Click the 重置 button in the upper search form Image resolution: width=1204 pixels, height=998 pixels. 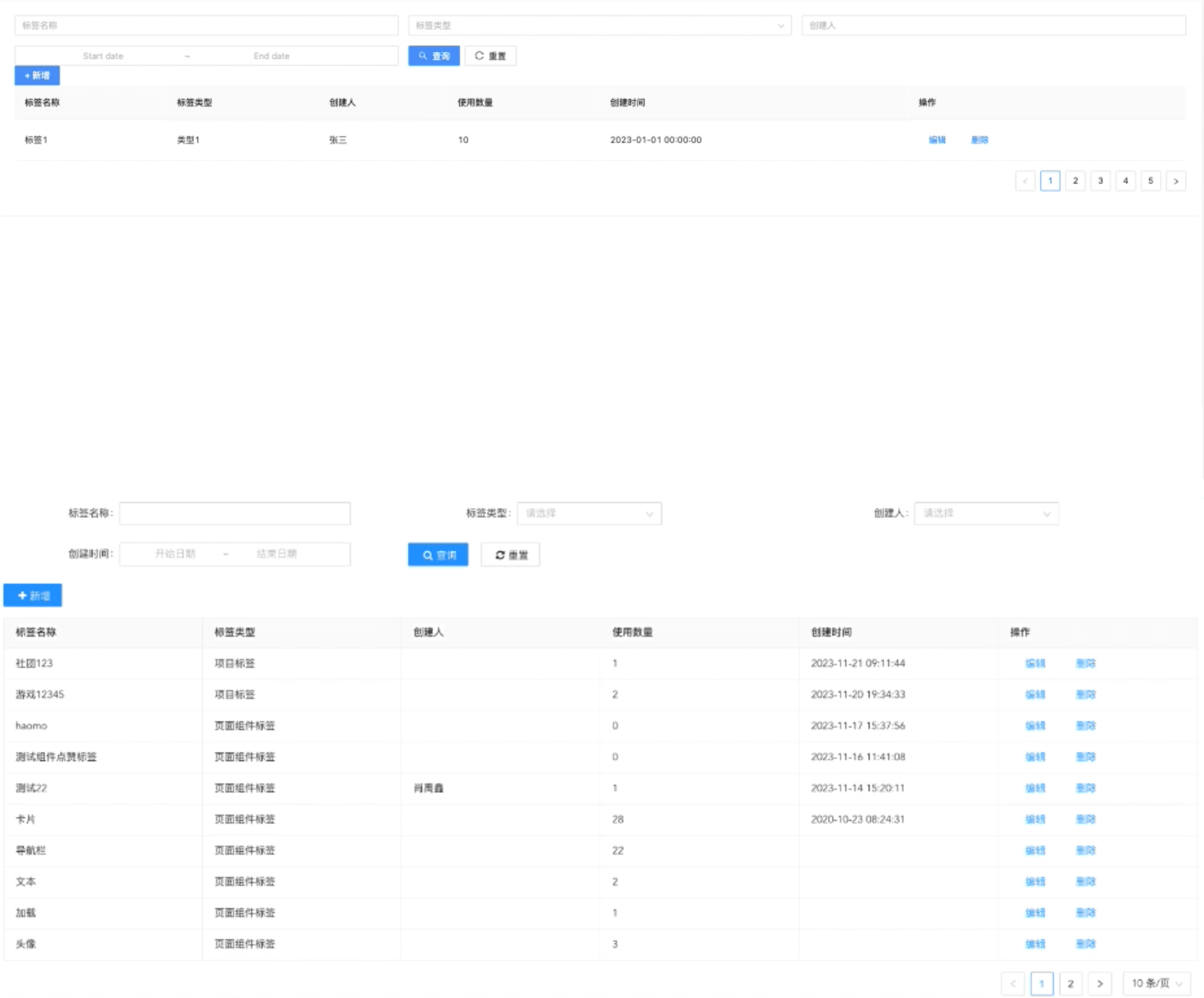[x=490, y=56]
